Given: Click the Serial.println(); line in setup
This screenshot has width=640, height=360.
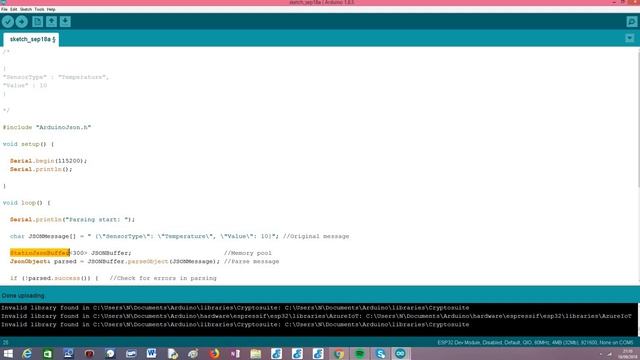Looking at the screenshot, I should coord(41,169).
